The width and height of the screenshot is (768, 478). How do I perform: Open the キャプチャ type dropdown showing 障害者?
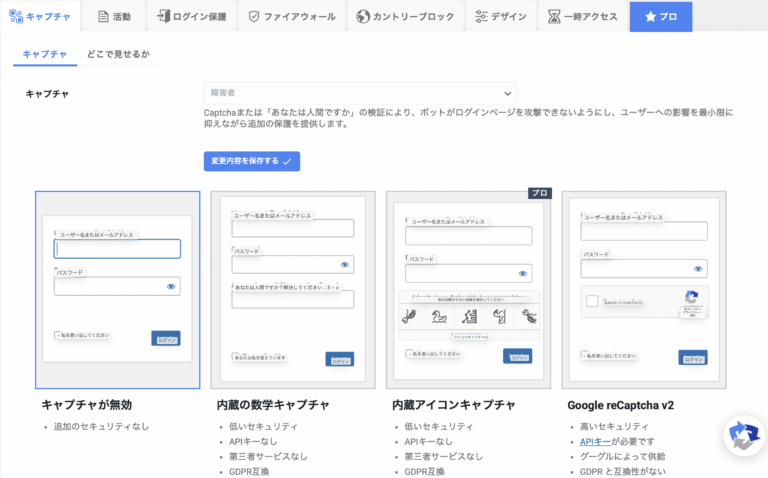(x=359, y=93)
